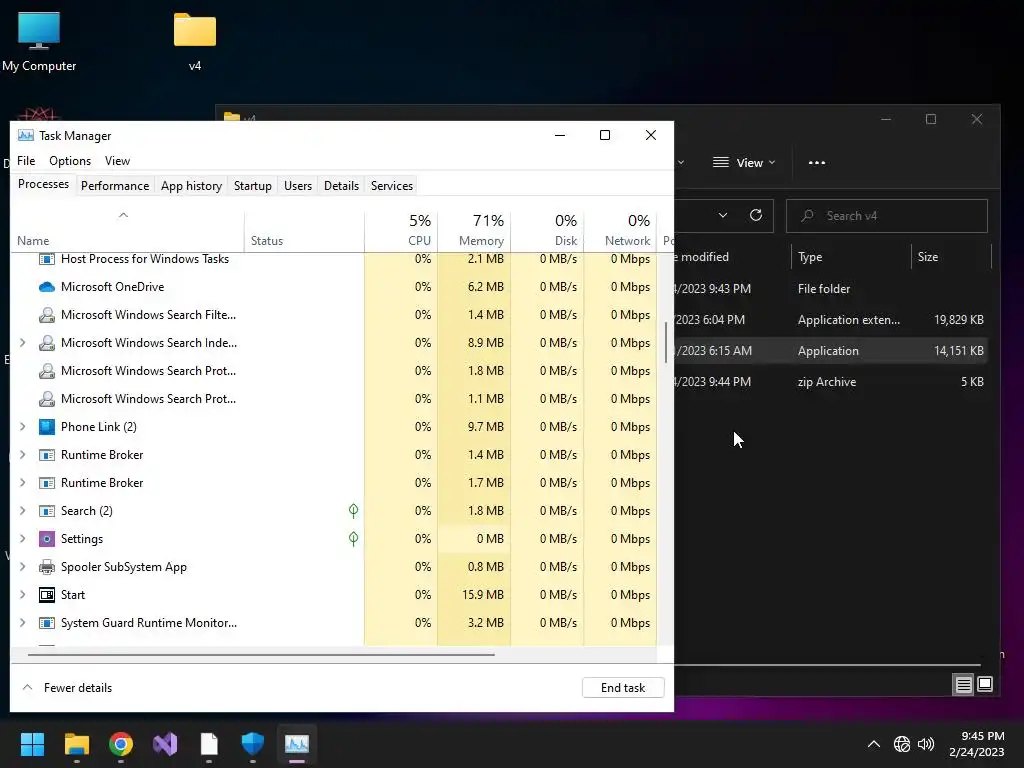Open the View dropdown in Explorer toolbar
Image resolution: width=1024 pixels, height=768 pixels.
pos(744,163)
